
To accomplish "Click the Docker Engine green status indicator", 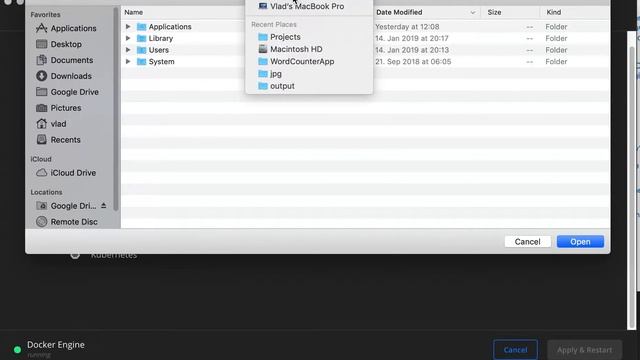I will click(x=17, y=350).
